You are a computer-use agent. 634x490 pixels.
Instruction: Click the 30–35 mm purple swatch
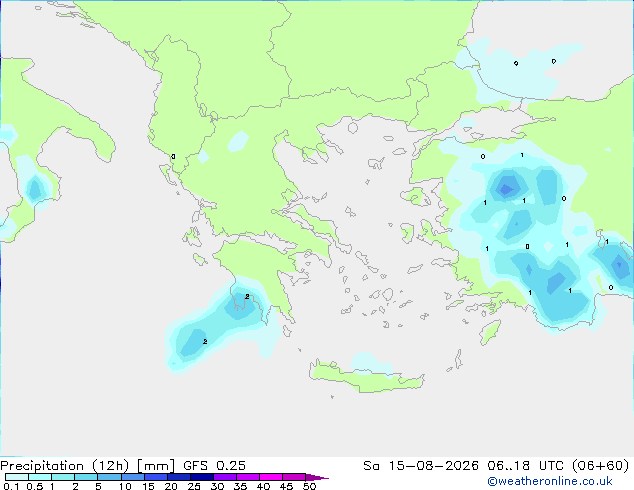point(224,477)
